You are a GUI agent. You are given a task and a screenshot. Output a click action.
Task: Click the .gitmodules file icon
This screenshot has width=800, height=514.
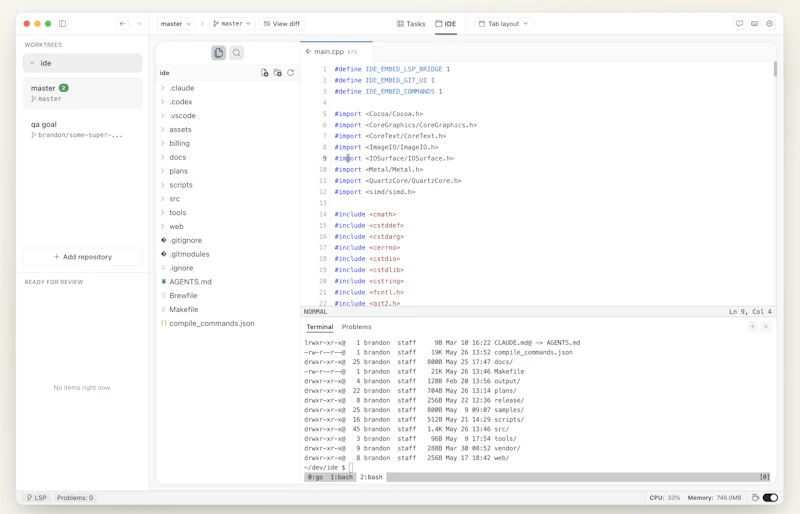point(164,254)
